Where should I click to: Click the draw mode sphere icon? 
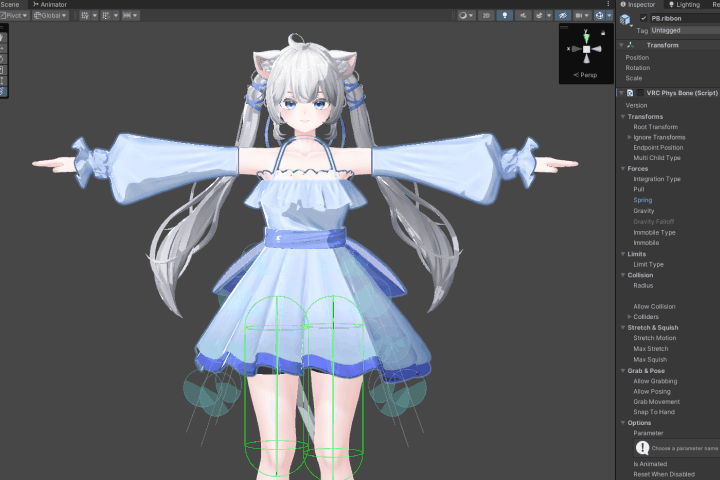coord(463,16)
